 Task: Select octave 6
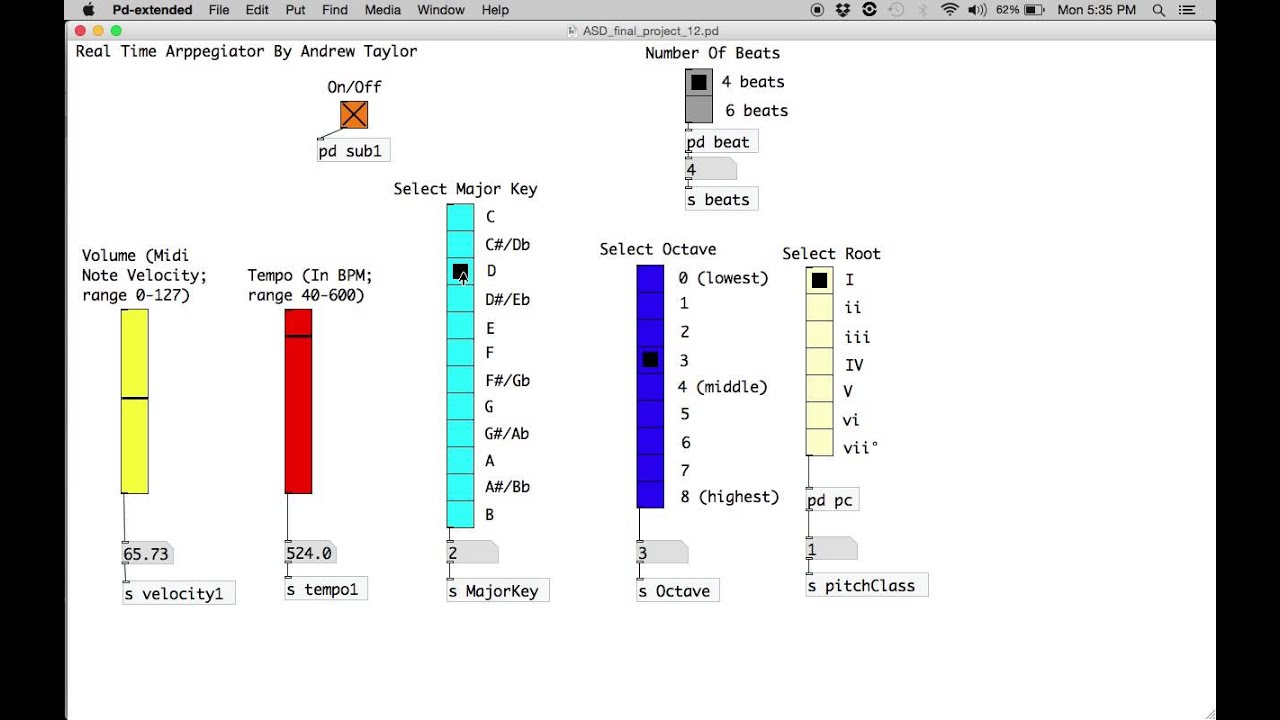click(650, 440)
